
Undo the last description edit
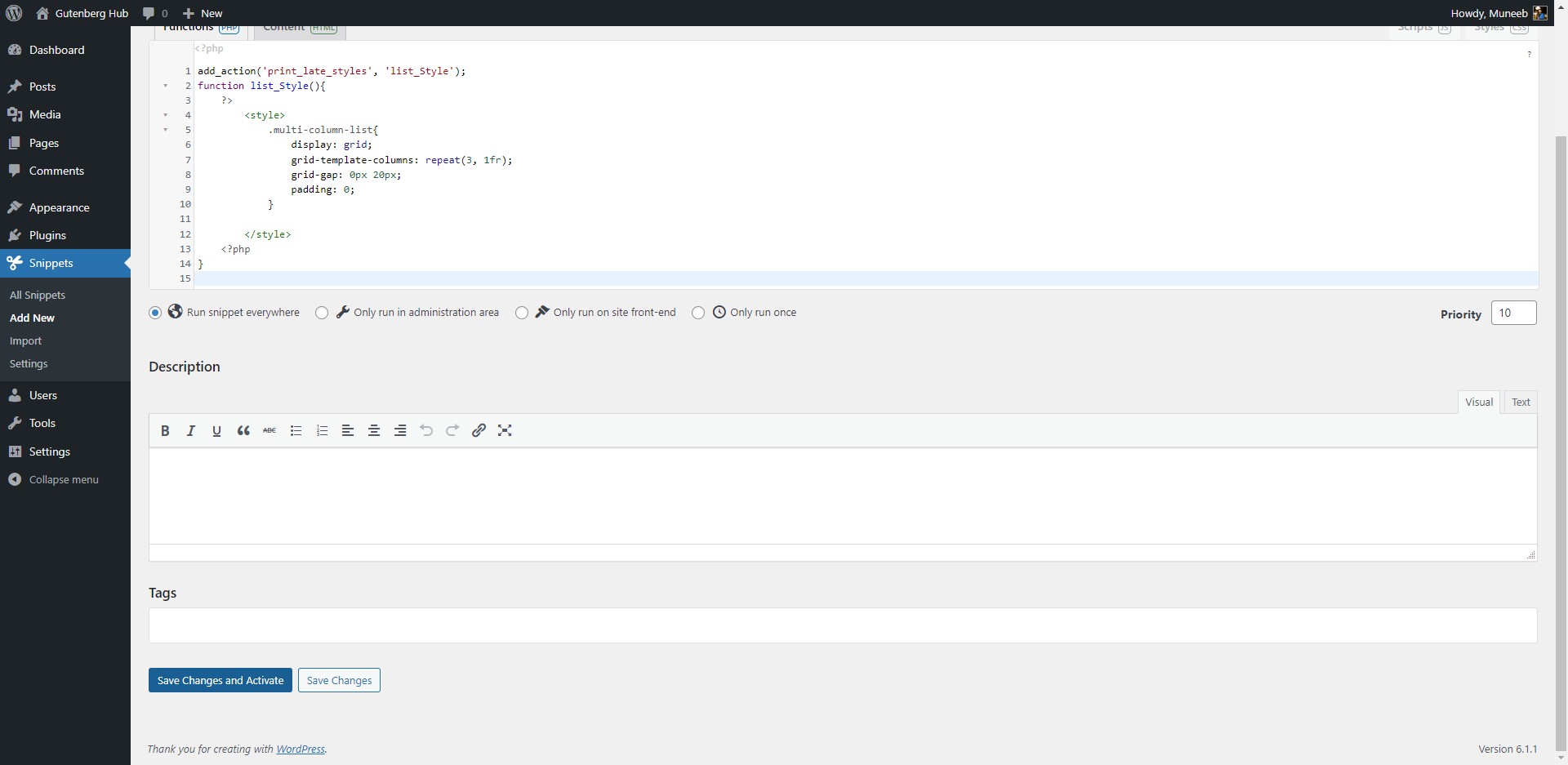coord(425,430)
